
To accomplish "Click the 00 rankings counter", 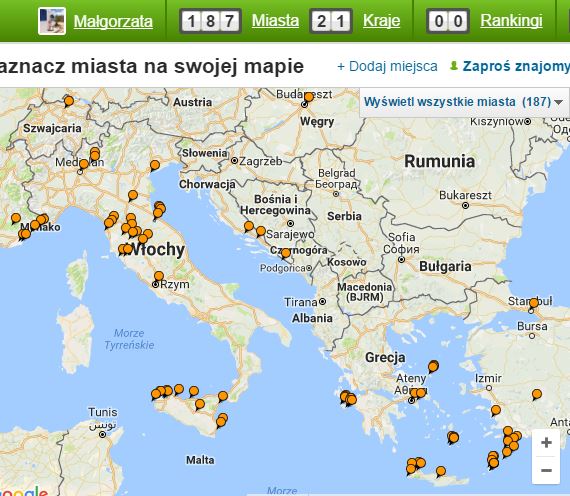I will tap(448, 21).
